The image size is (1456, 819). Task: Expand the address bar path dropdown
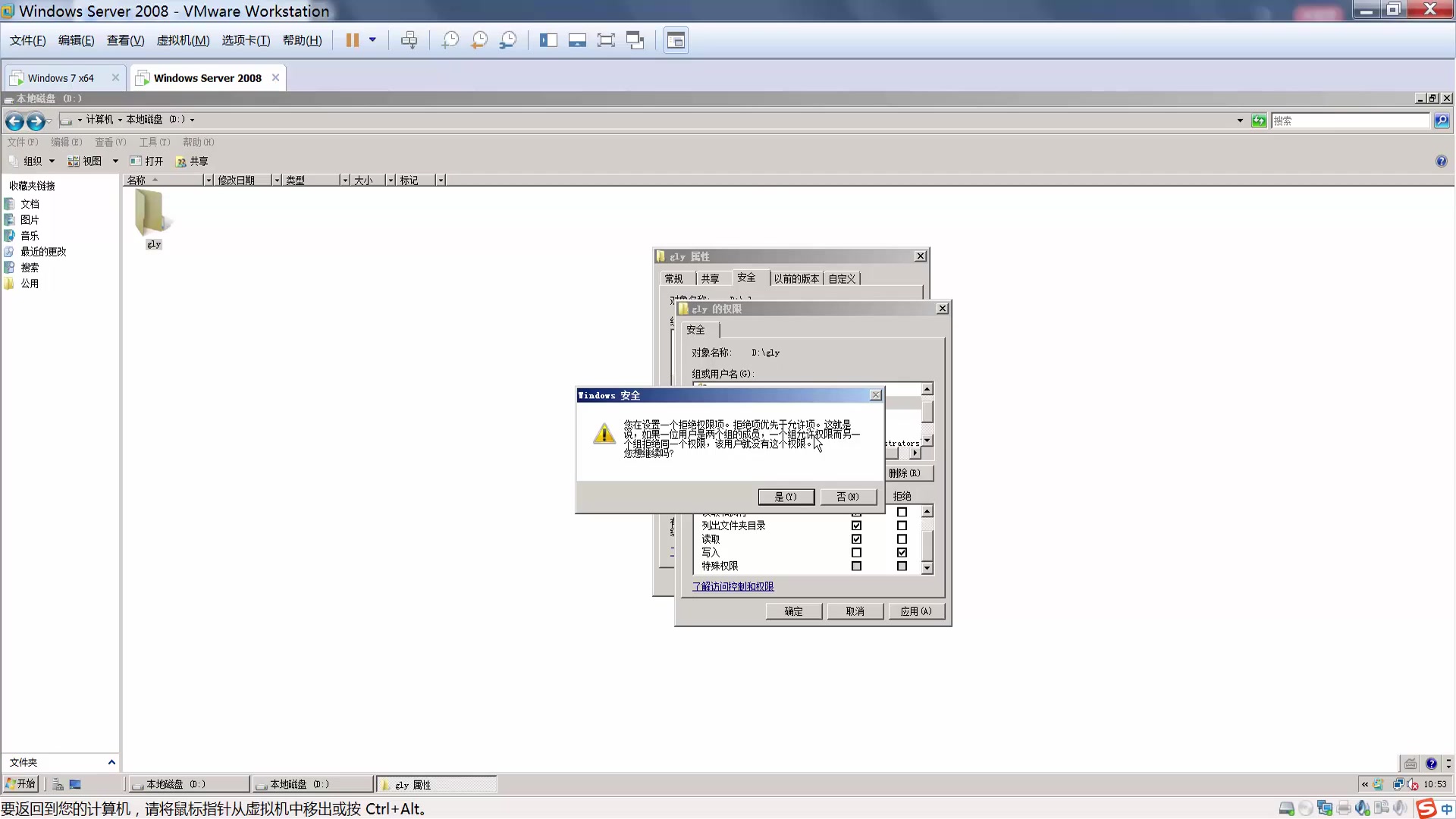pyautogui.click(x=1241, y=120)
